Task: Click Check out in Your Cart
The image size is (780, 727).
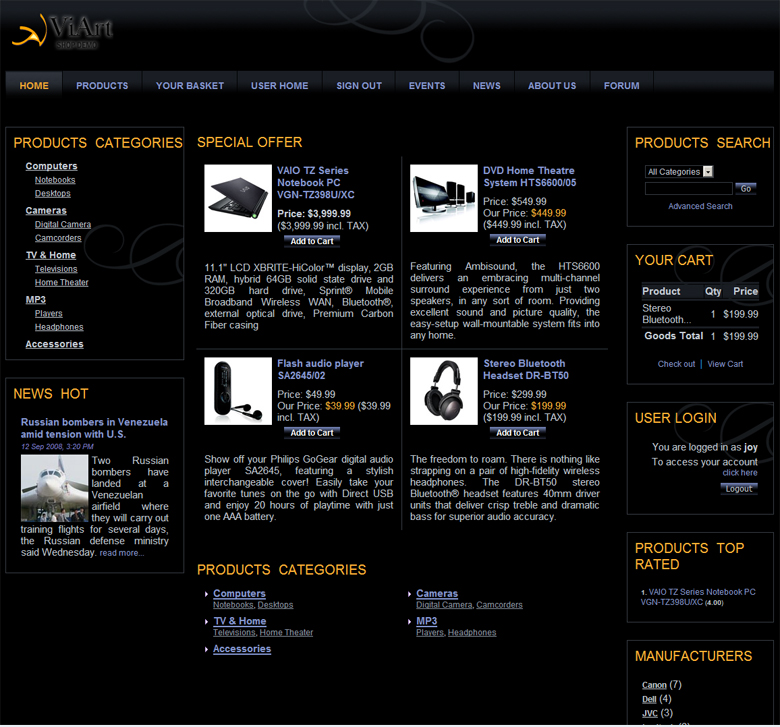Action: point(676,364)
